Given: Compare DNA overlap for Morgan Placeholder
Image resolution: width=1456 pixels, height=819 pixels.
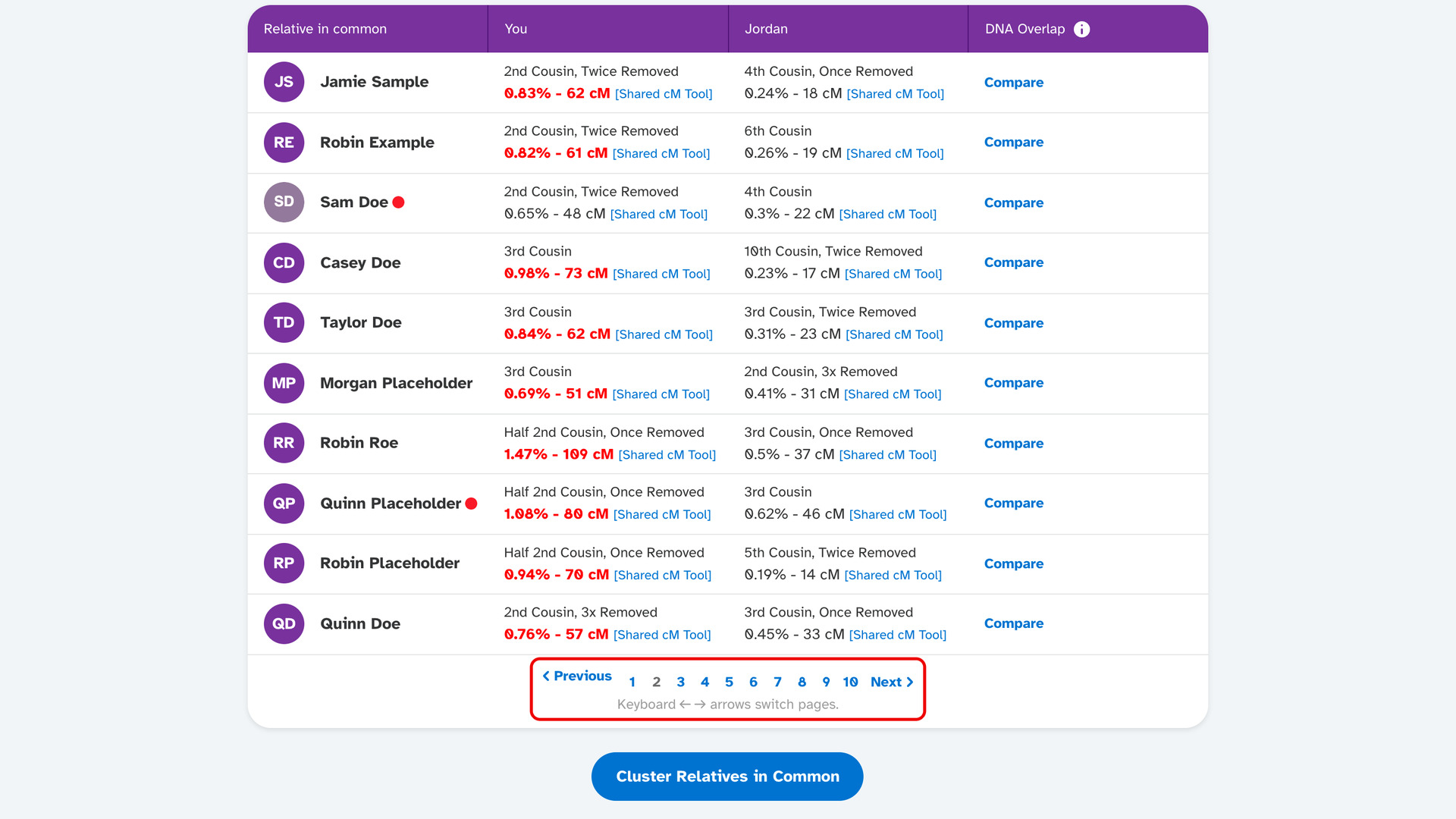Looking at the screenshot, I should 1013,383.
